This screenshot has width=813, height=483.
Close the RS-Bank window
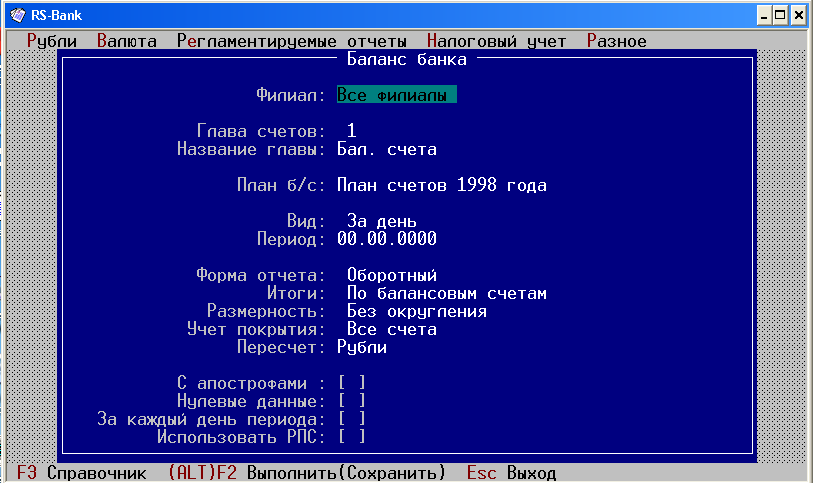[798, 16]
